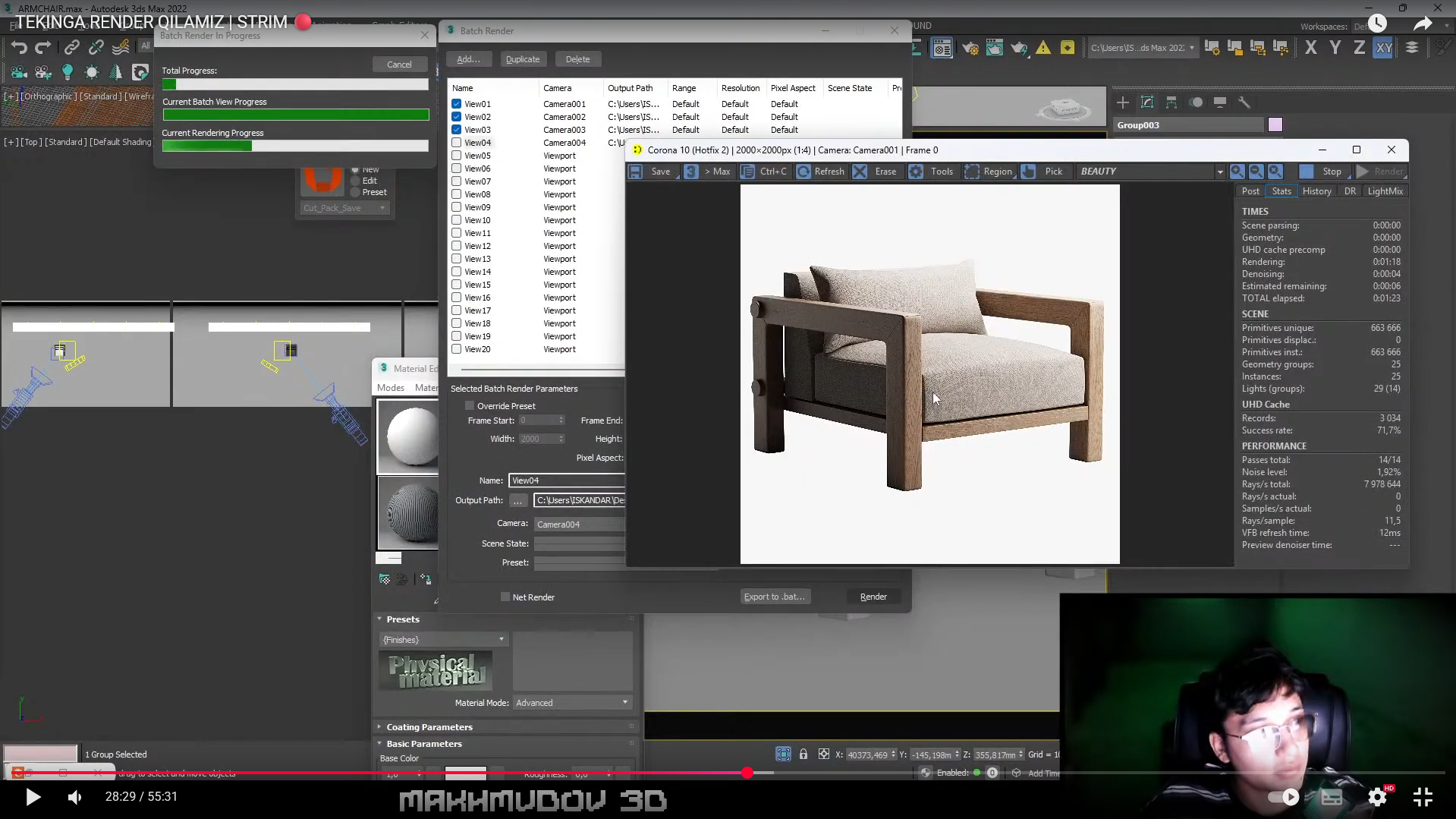Viewport: 1456px width, 819px height.
Task: Click the Group003 object color swatch
Action: 1275,125
